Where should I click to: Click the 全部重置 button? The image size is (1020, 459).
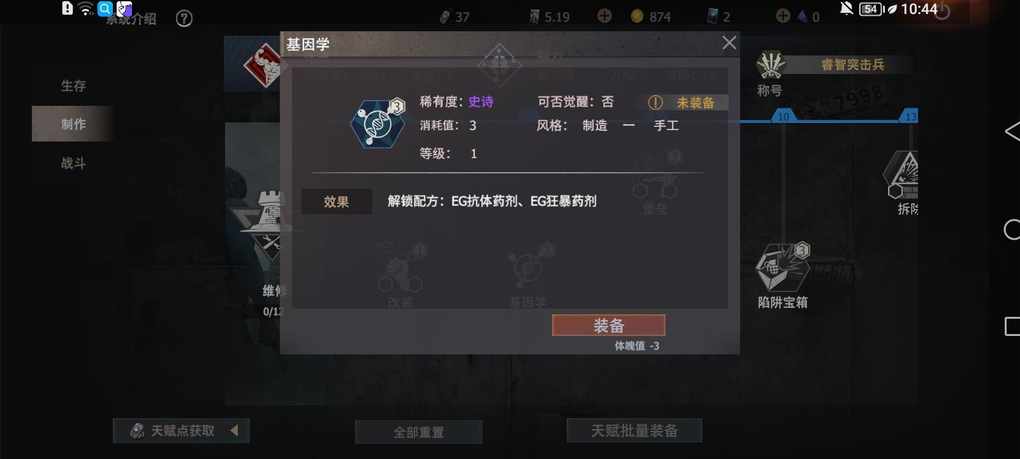[x=419, y=432]
